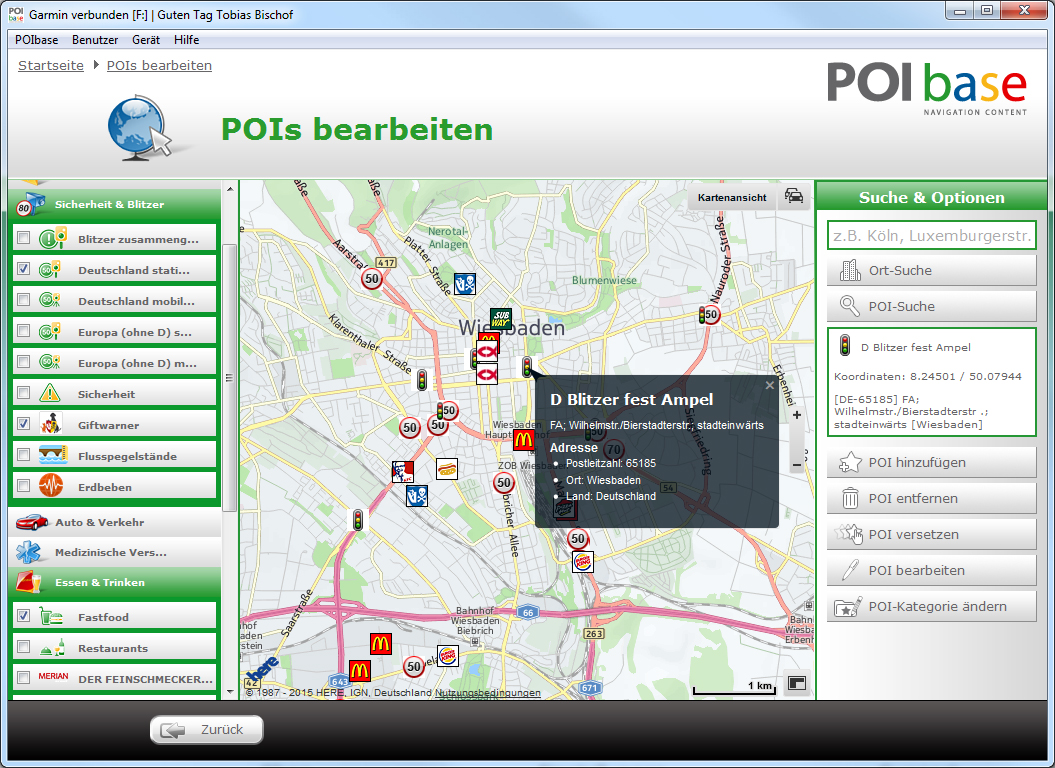
Task: Toggle the mini-map overview icon
Action: (796, 683)
